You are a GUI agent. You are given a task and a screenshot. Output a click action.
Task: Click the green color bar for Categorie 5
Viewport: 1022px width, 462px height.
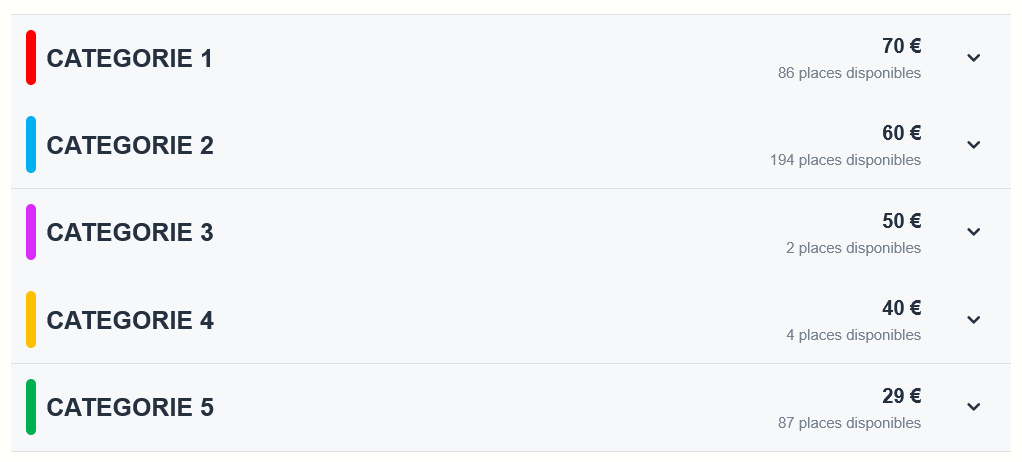[31, 407]
